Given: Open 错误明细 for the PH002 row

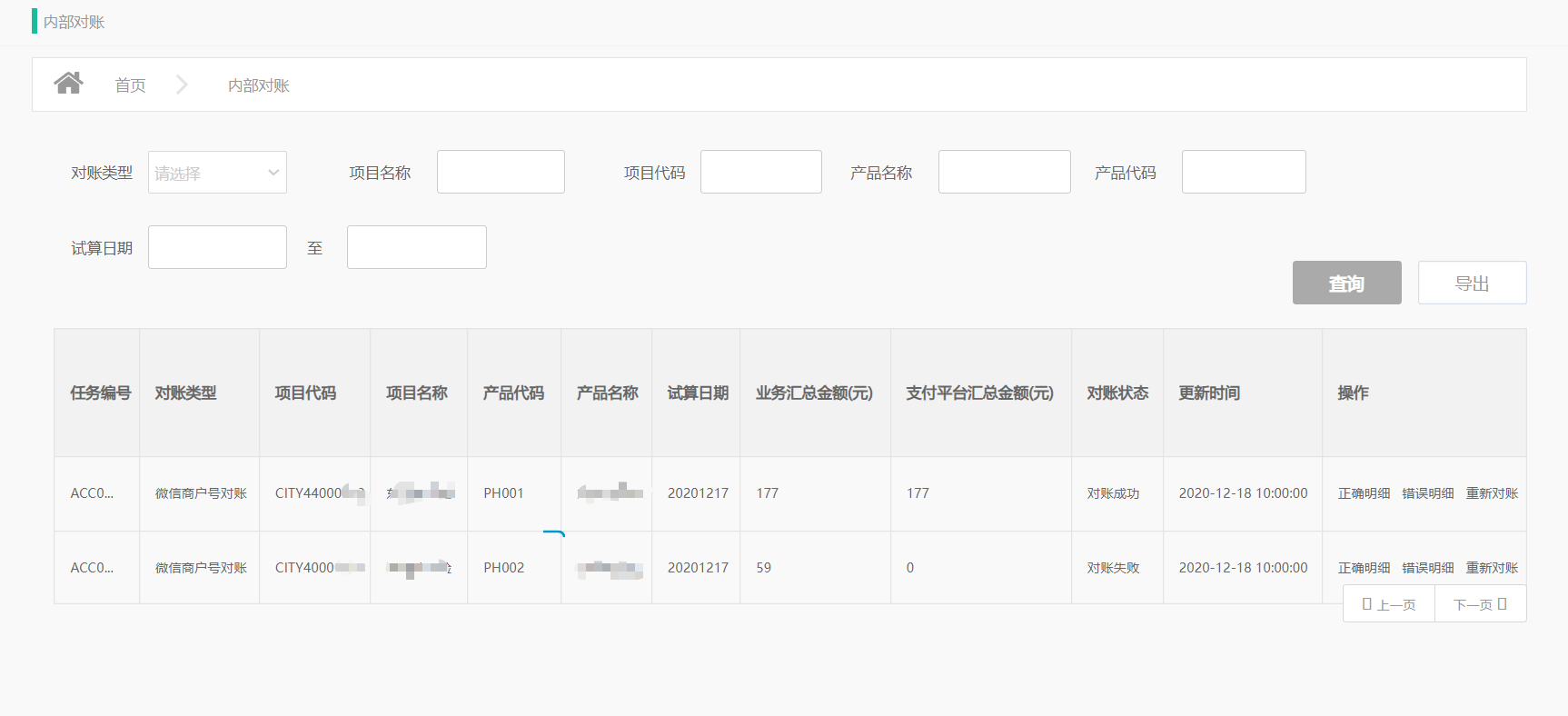Looking at the screenshot, I should [x=1428, y=568].
